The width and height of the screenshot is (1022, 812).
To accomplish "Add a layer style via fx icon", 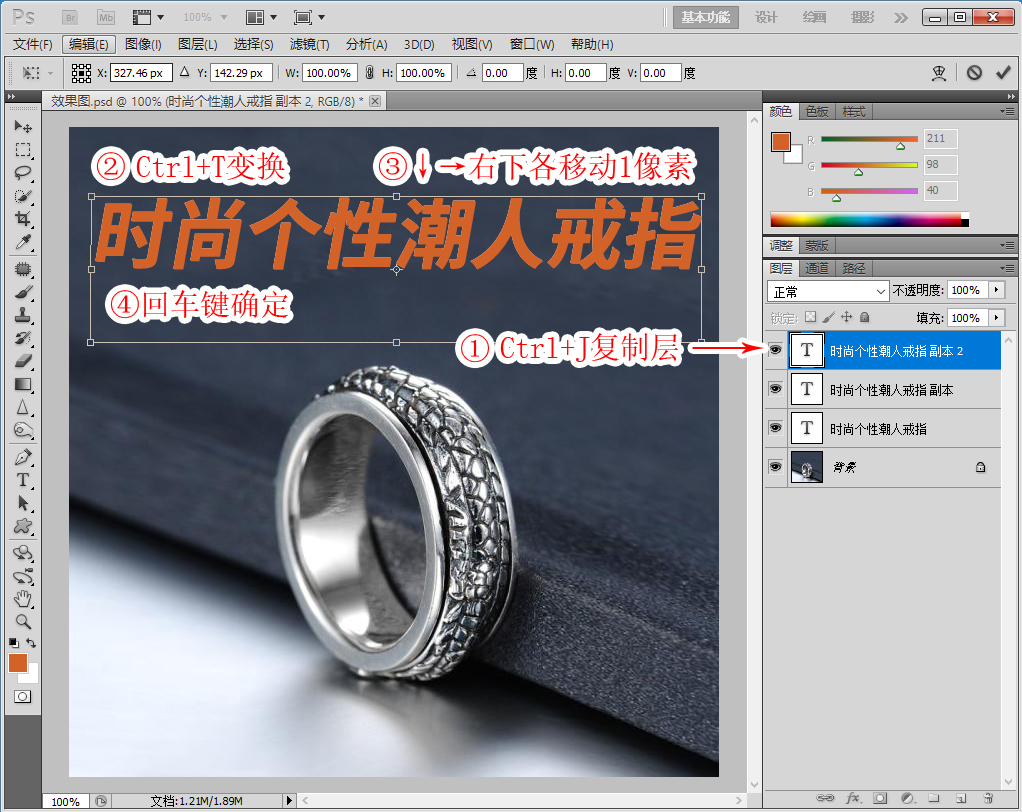I will pos(853,798).
